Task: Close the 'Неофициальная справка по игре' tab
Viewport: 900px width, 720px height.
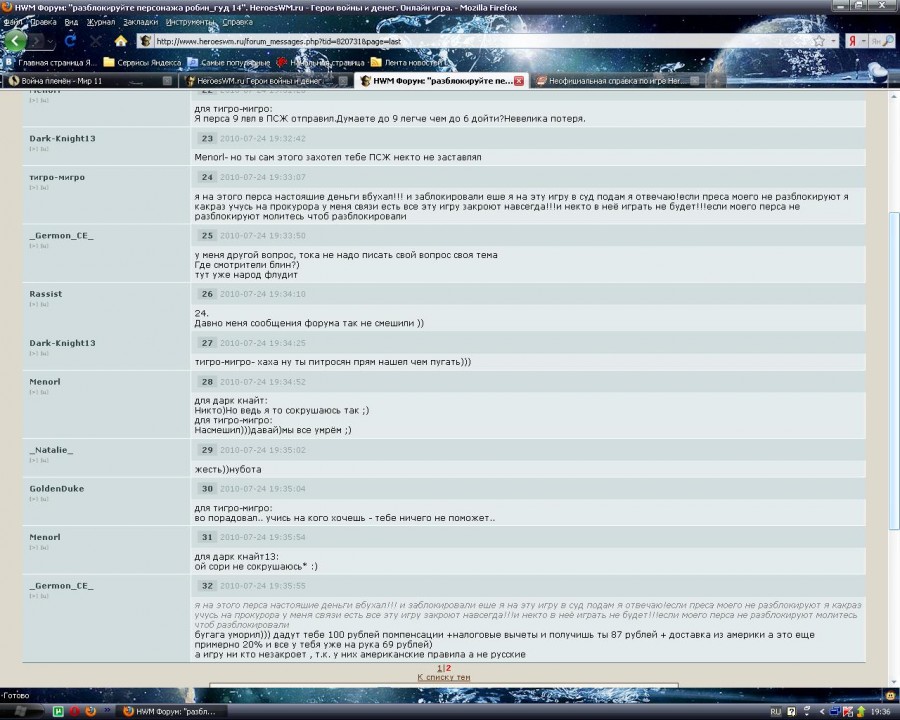Action: click(x=695, y=81)
